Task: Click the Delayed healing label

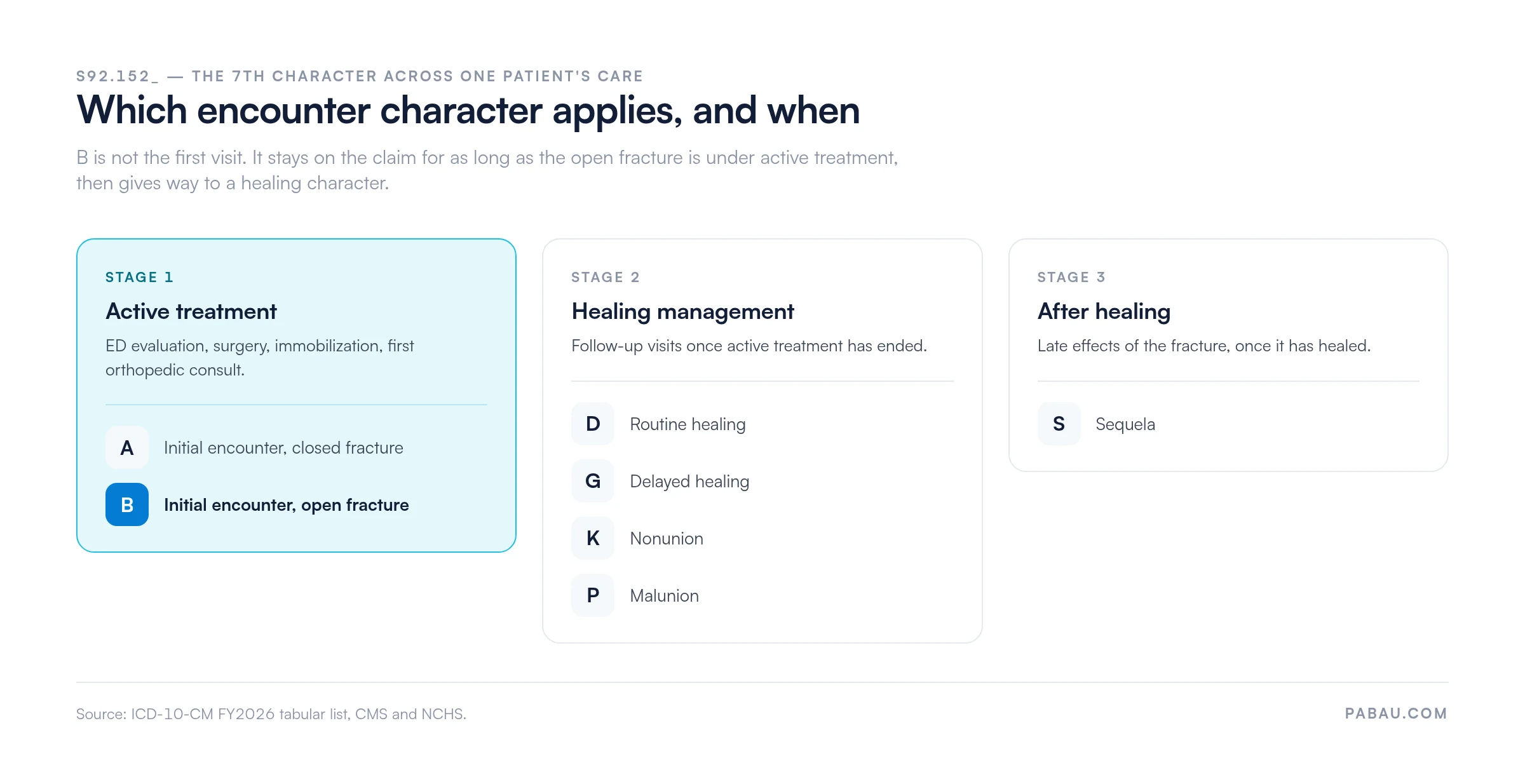Action: (x=689, y=482)
